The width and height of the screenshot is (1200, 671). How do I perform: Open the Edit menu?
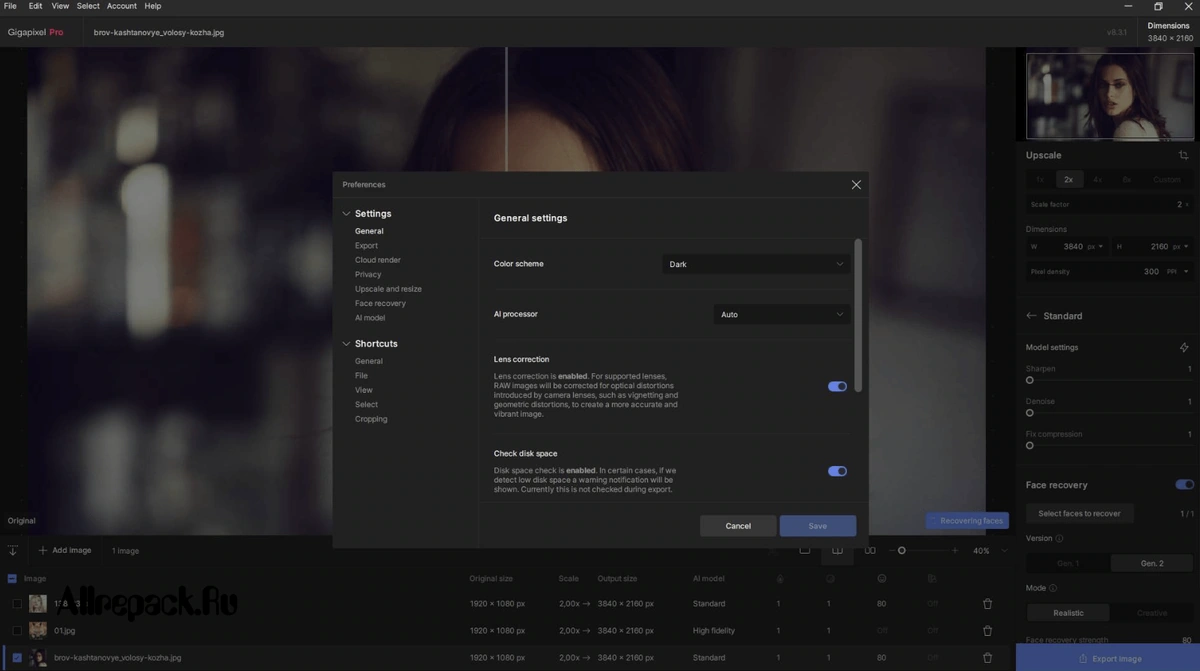pos(35,6)
